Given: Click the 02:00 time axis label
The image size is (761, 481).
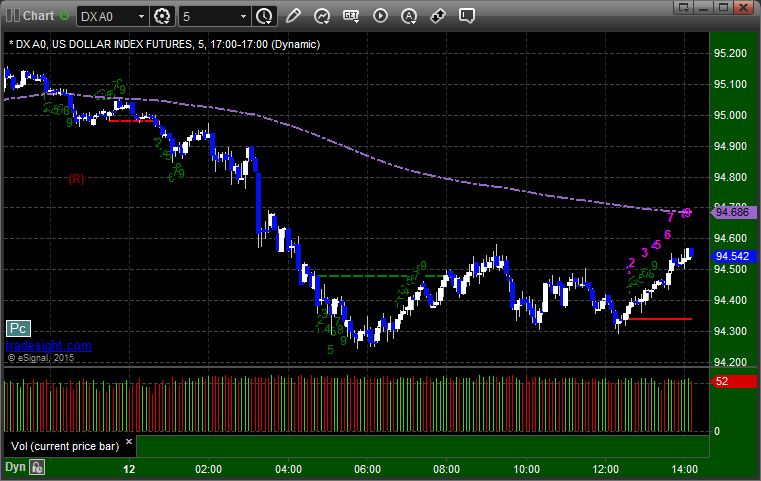Looking at the screenshot, I should point(209,469).
